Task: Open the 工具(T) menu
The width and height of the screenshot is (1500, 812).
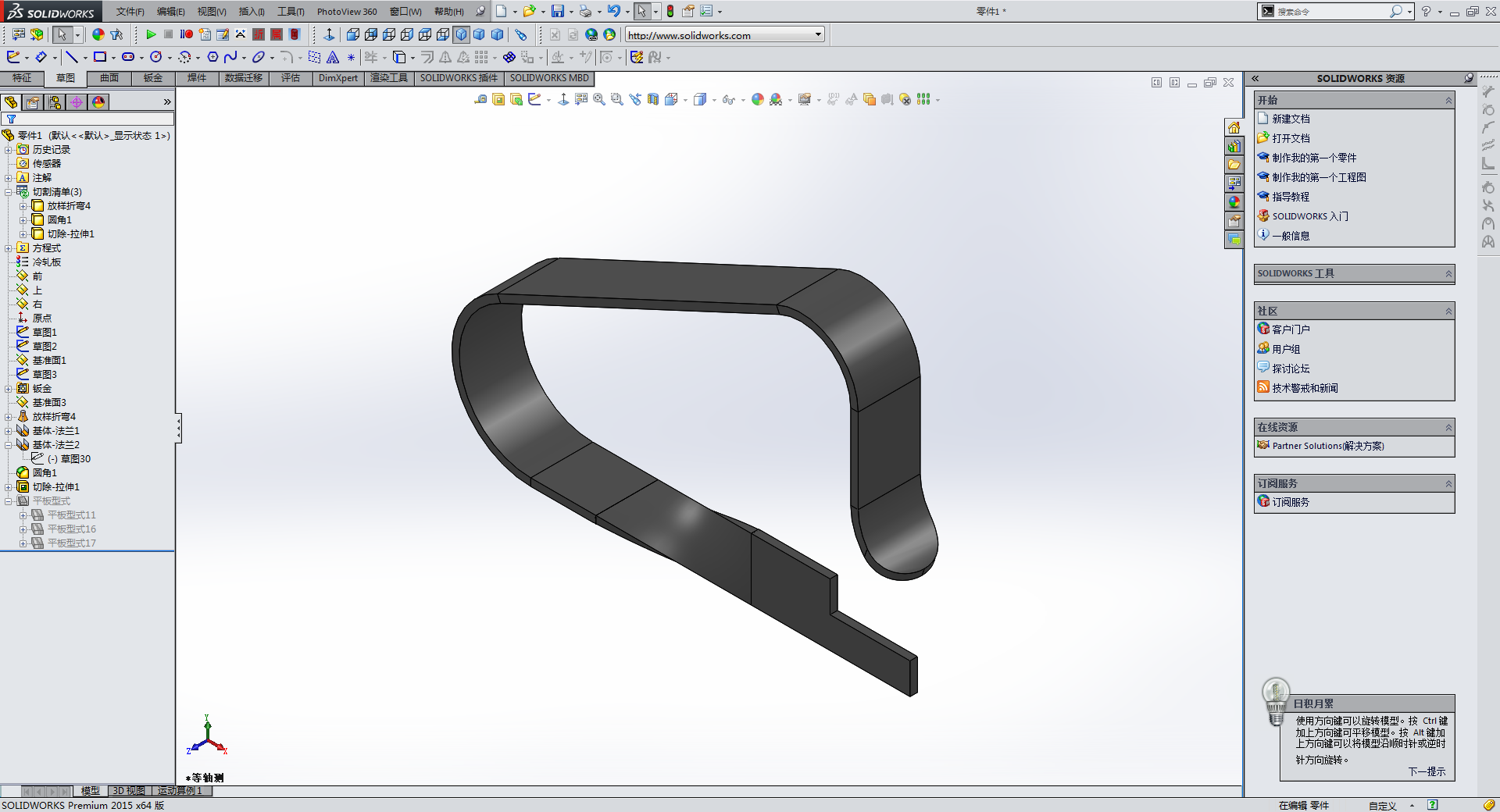Action: [291, 12]
